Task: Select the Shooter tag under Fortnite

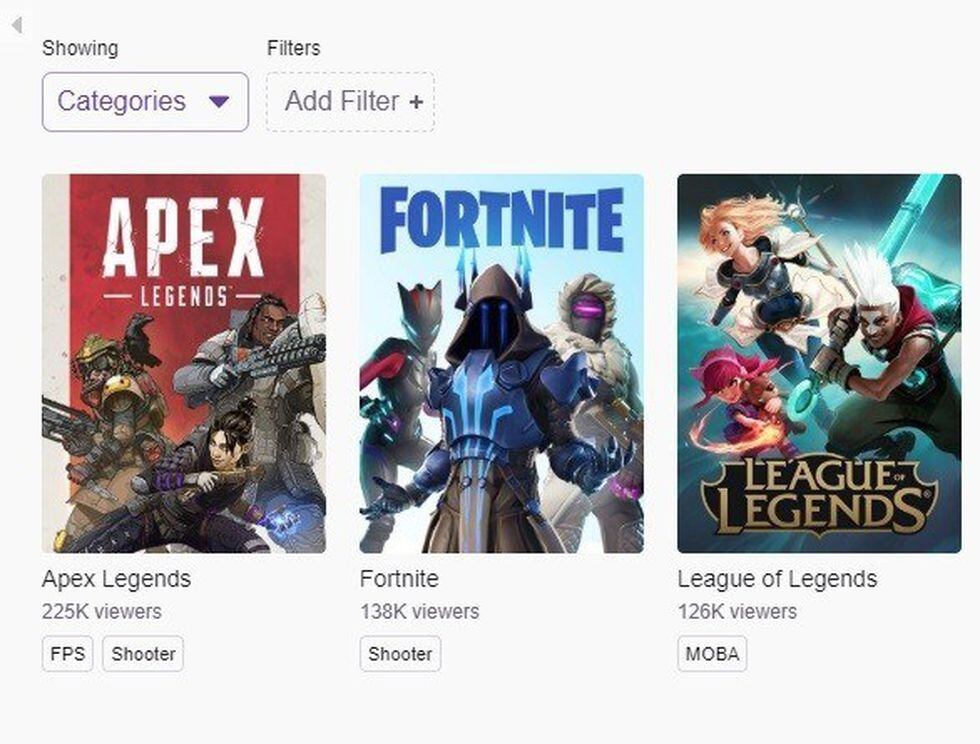Action: tap(400, 654)
